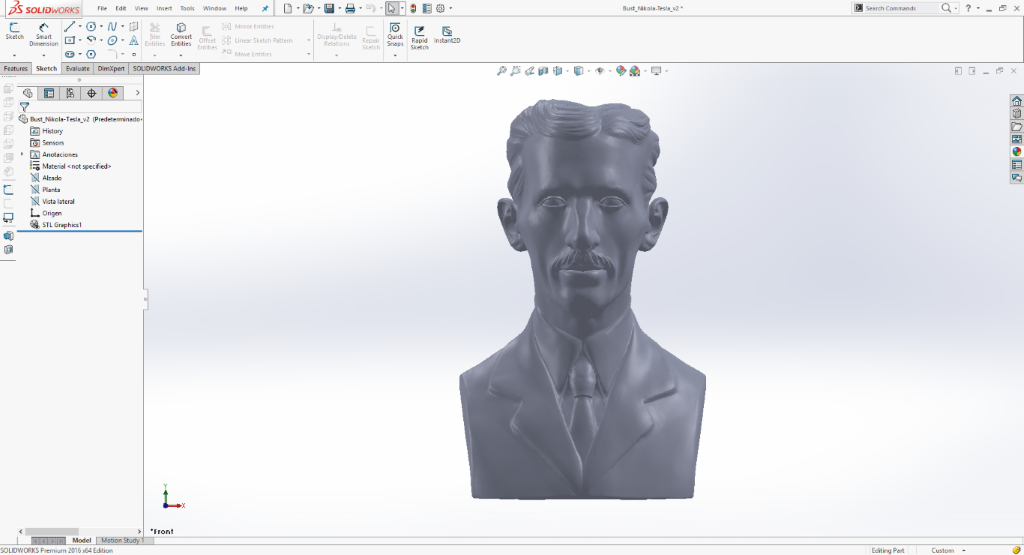Open SOLIDWORKS Resources home panel

tap(1017, 101)
